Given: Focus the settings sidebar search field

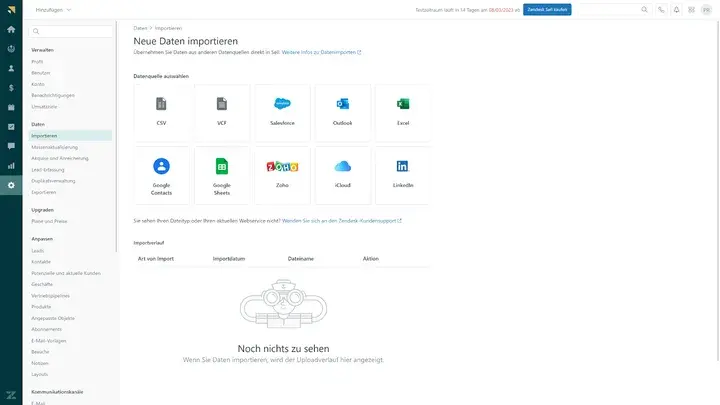Looking at the screenshot, I should click(x=70, y=31).
